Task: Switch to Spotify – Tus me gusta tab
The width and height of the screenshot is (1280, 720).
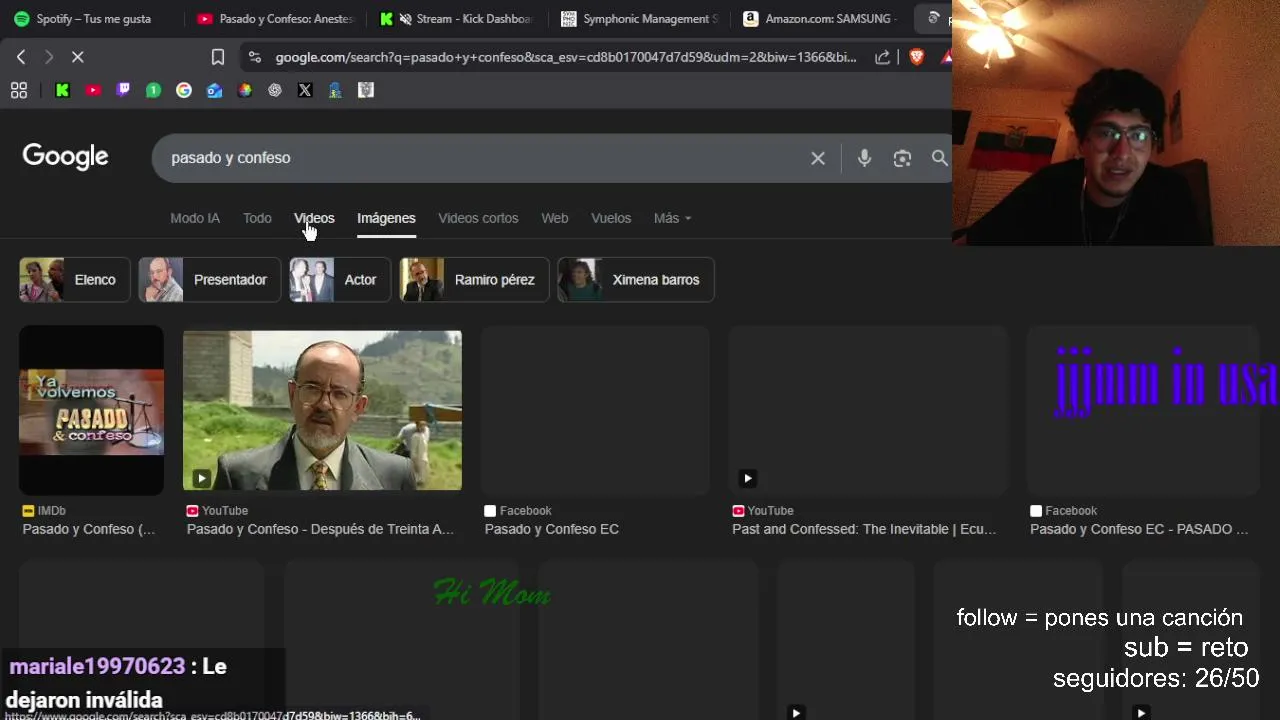Action: 83,19
